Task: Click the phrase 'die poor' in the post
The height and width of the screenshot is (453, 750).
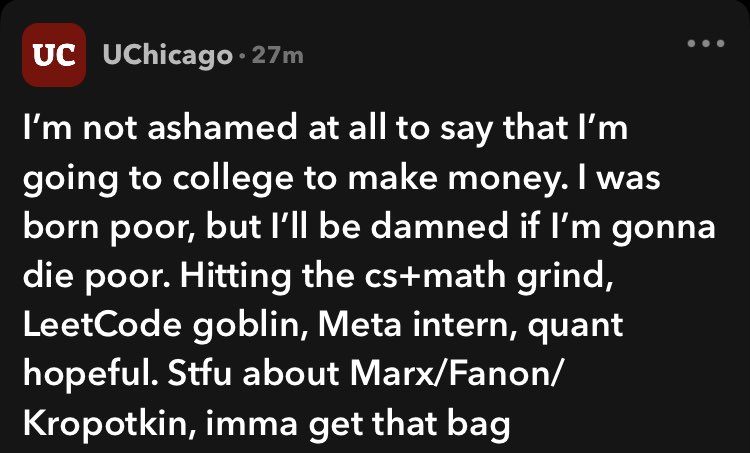Action: click(x=96, y=276)
